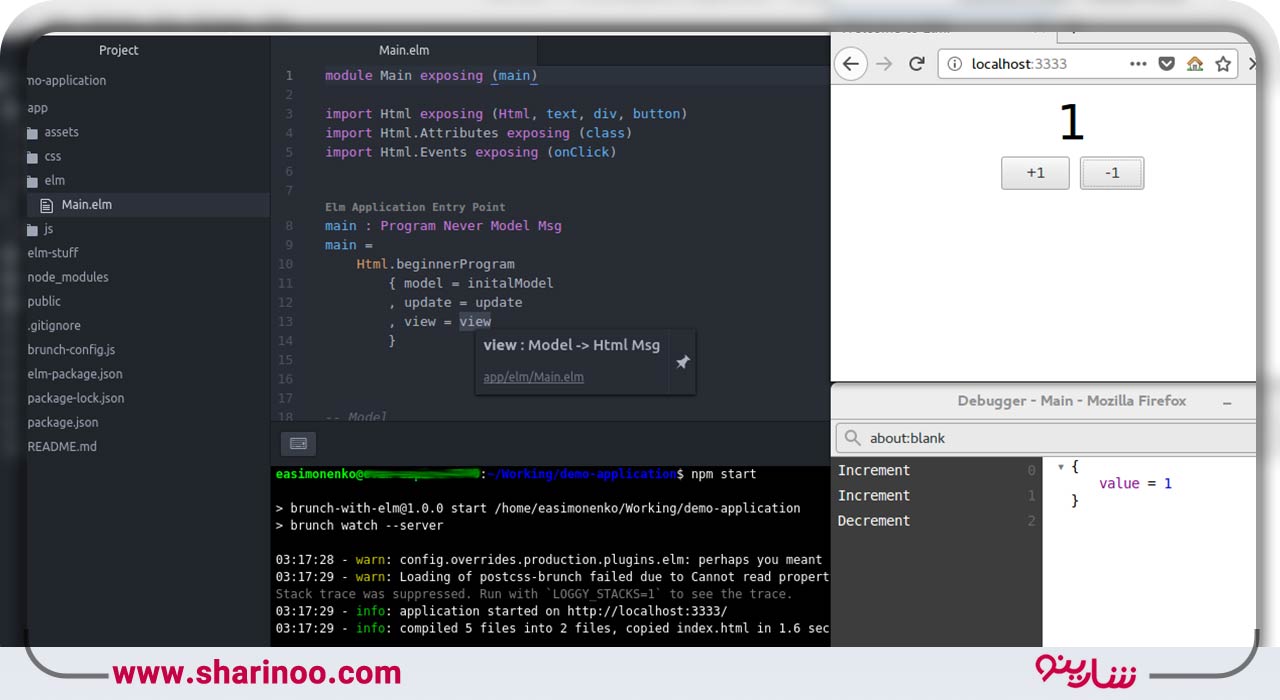Click the site information icon in address bar
The image size is (1280, 700).
coord(954,64)
